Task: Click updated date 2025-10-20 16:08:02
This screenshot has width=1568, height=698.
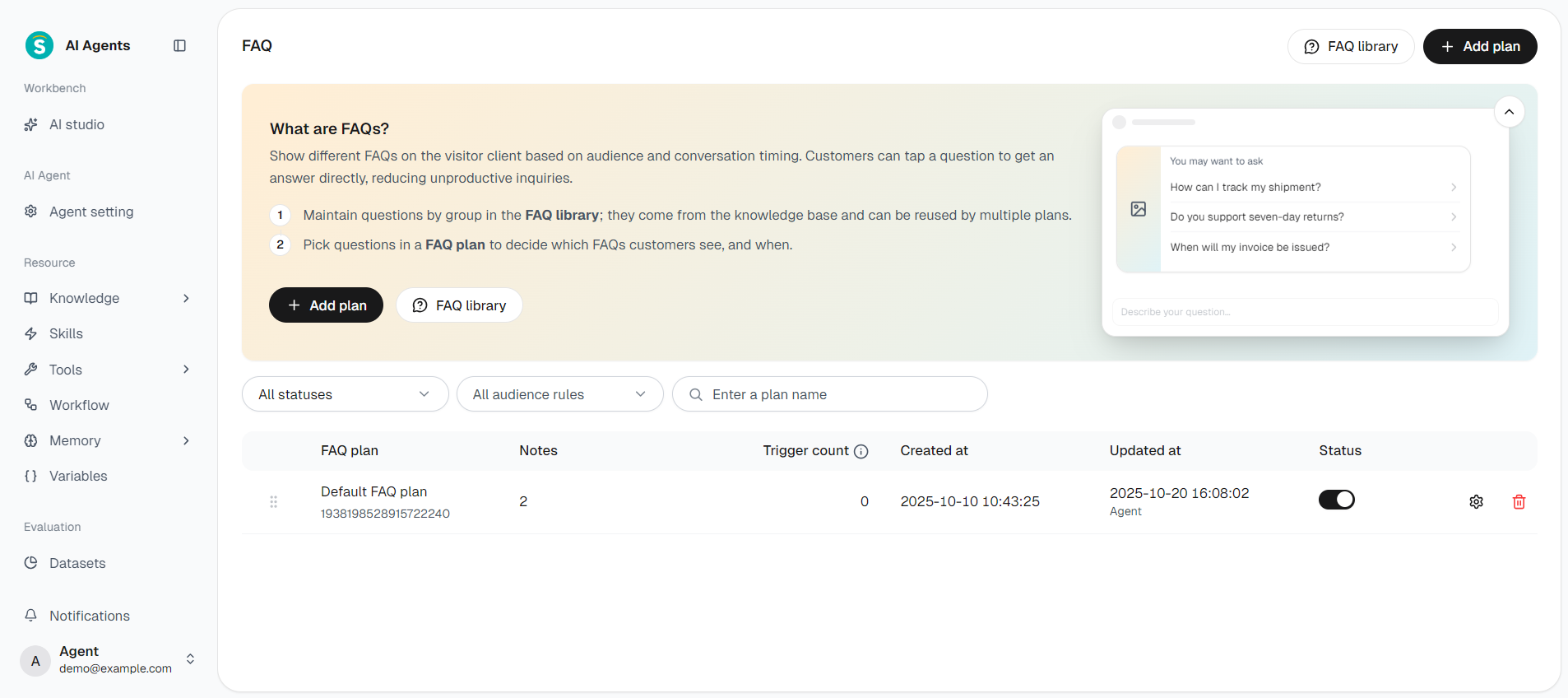Action: pos(1179,493)
